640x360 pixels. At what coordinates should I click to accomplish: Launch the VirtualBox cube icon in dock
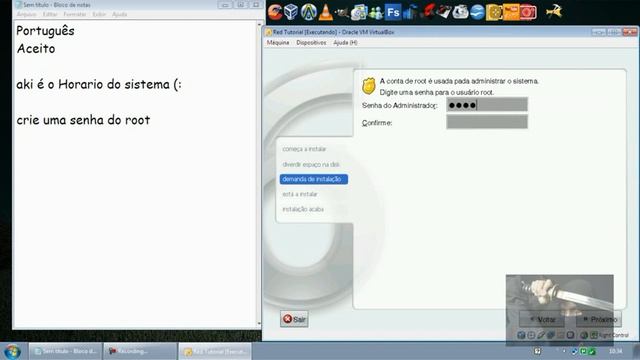[x=291, y=11]
